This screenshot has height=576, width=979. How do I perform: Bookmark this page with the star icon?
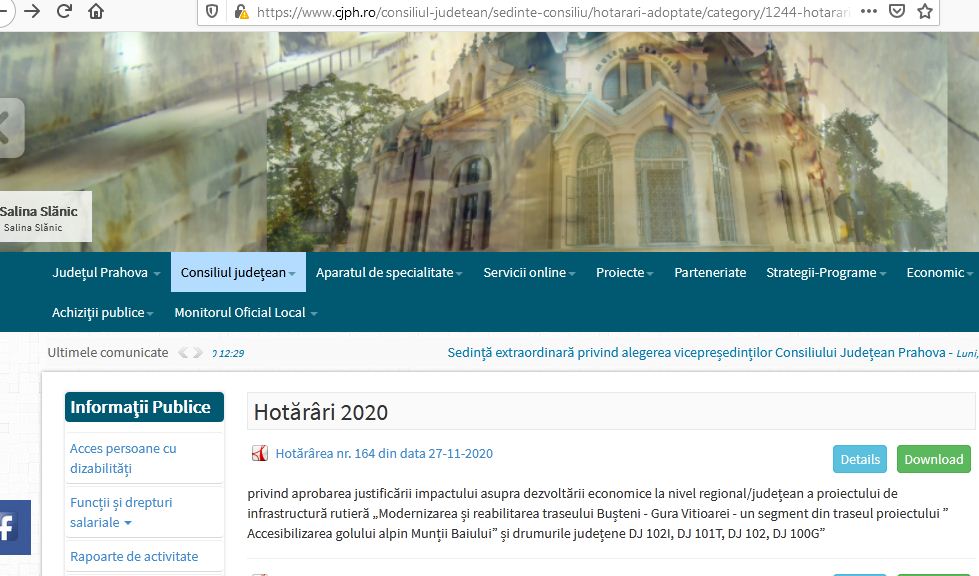click(925, 11)
